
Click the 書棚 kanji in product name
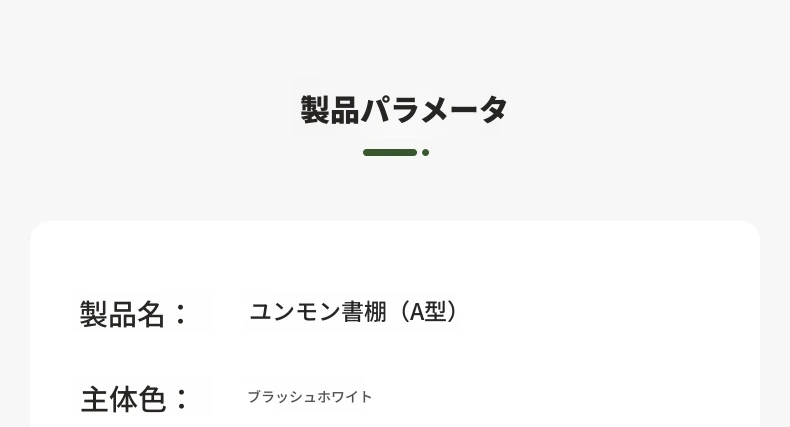[x=364, y=312]
